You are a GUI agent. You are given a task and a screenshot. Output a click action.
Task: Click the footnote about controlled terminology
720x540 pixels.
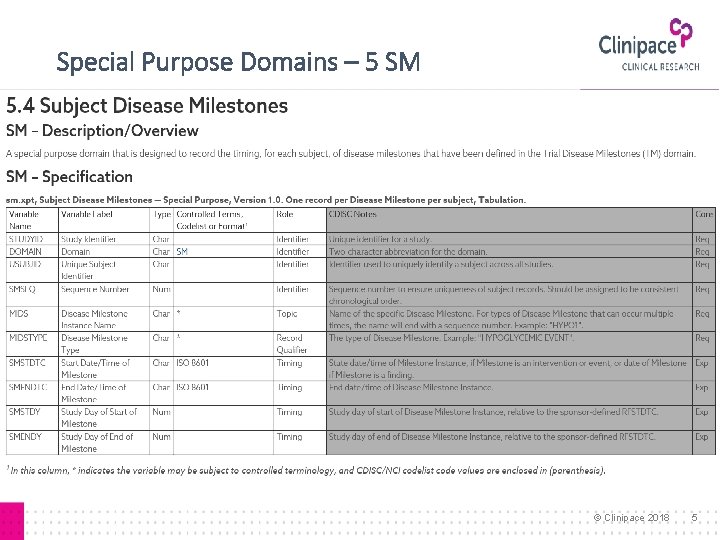click(306, 470)
